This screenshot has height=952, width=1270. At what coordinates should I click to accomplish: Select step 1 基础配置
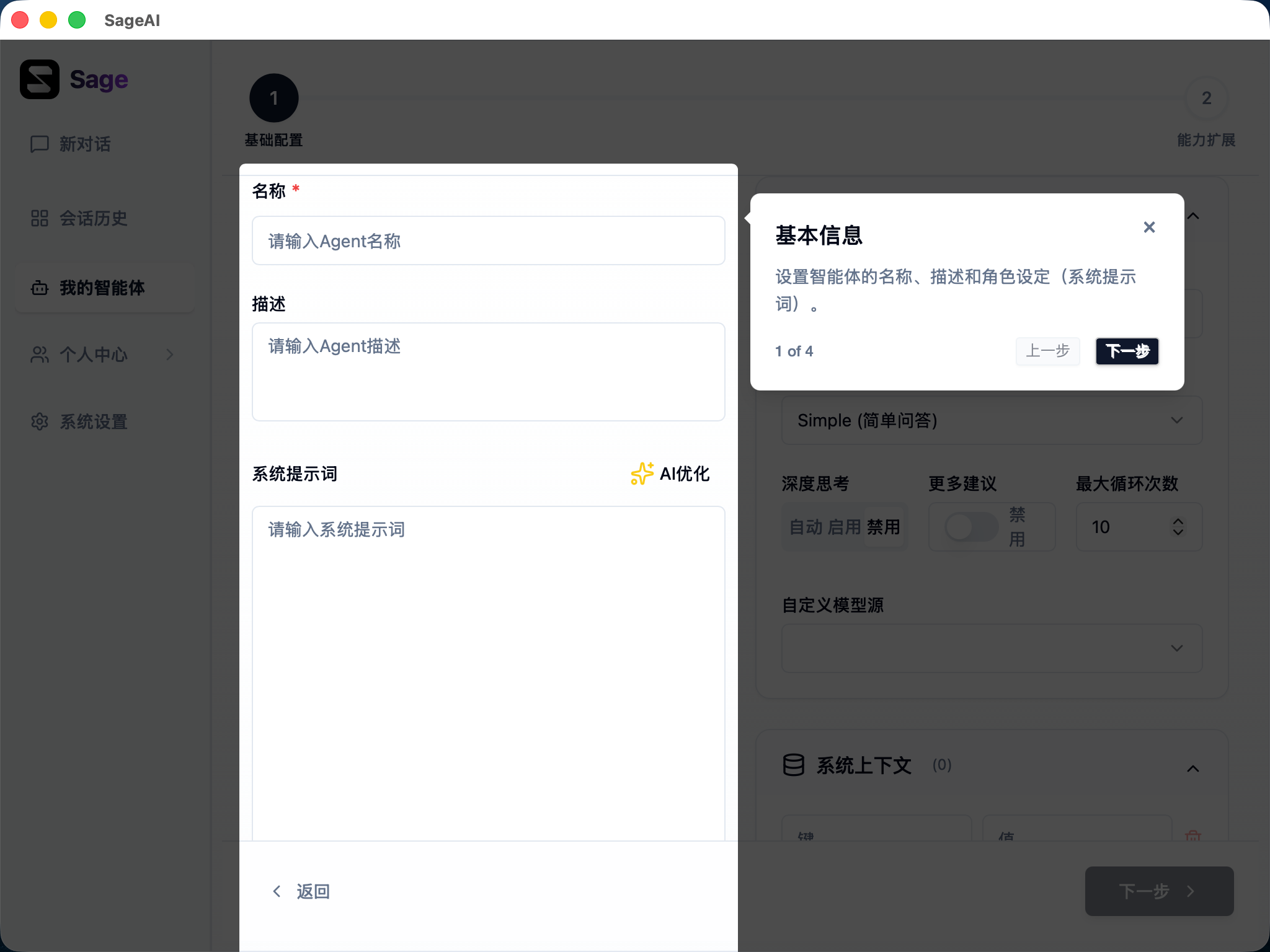[273, 98]
